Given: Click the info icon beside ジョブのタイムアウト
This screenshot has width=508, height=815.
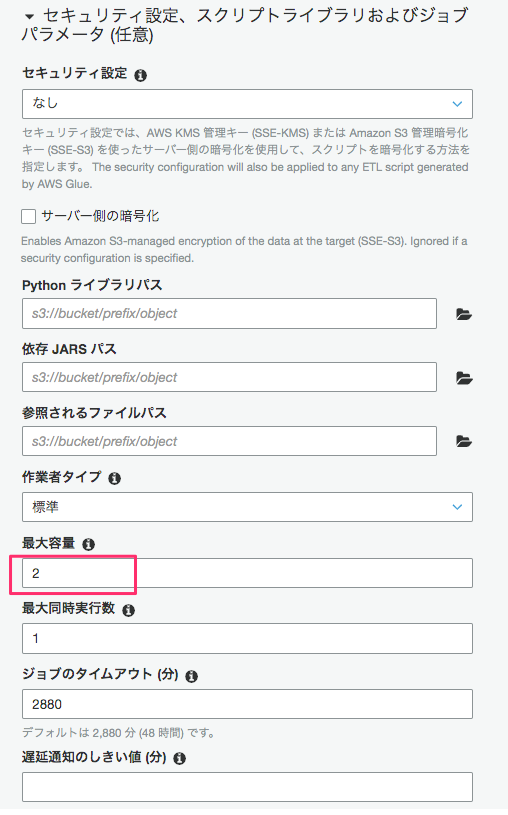Looking at the screenshot, I should click(x=191, y=676).
